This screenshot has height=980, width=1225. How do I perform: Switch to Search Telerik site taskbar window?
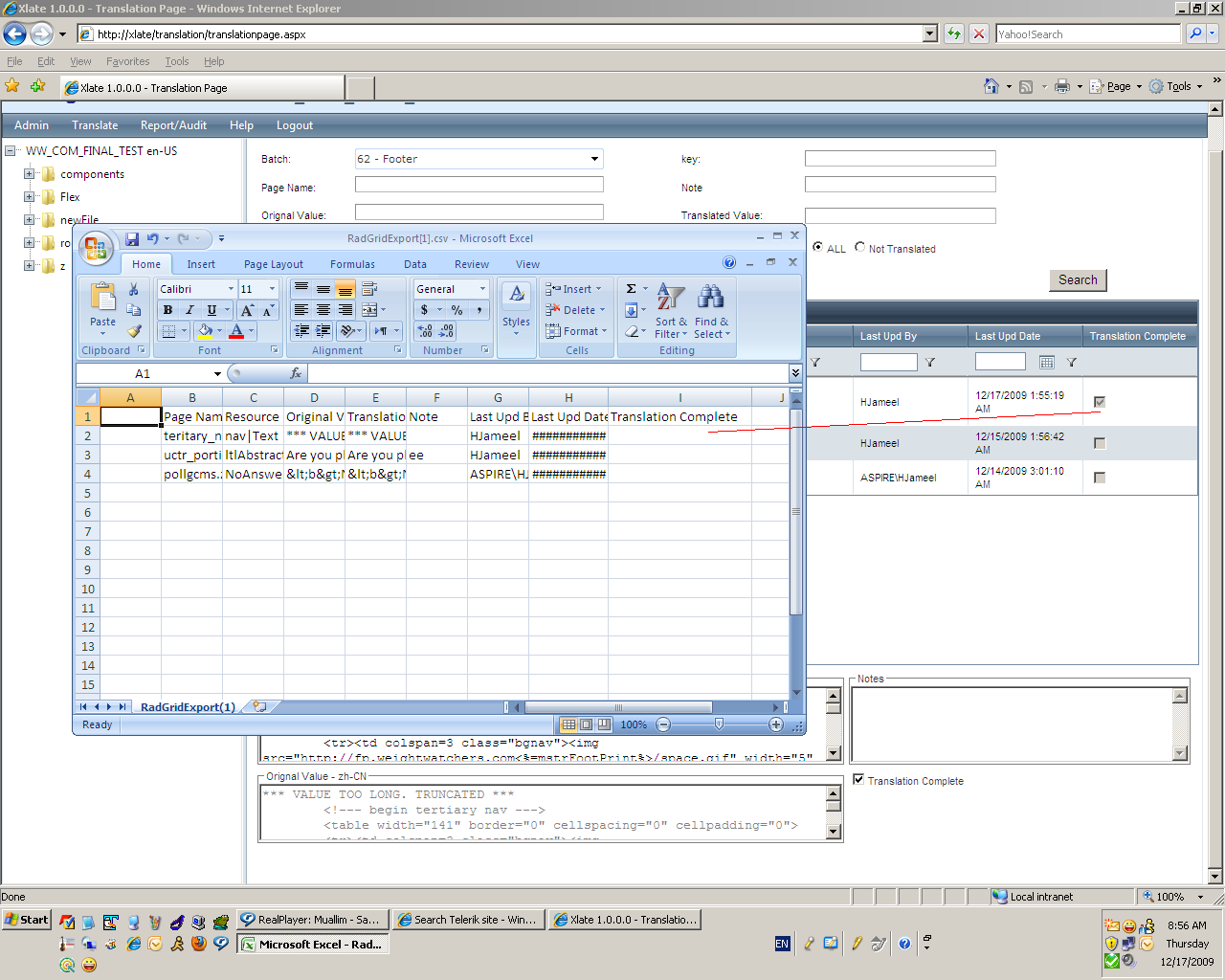point(468,920)
